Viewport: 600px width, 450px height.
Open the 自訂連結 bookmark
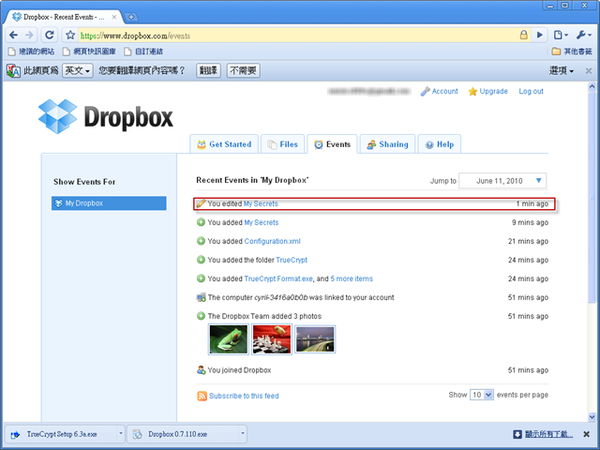[x=143, y=51]
